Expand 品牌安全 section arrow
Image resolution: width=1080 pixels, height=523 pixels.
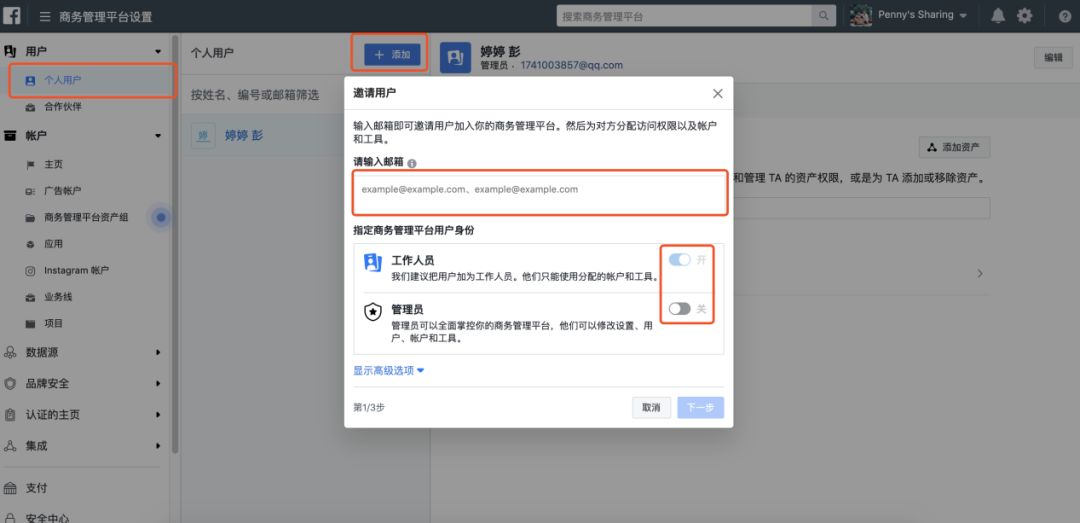158,384
